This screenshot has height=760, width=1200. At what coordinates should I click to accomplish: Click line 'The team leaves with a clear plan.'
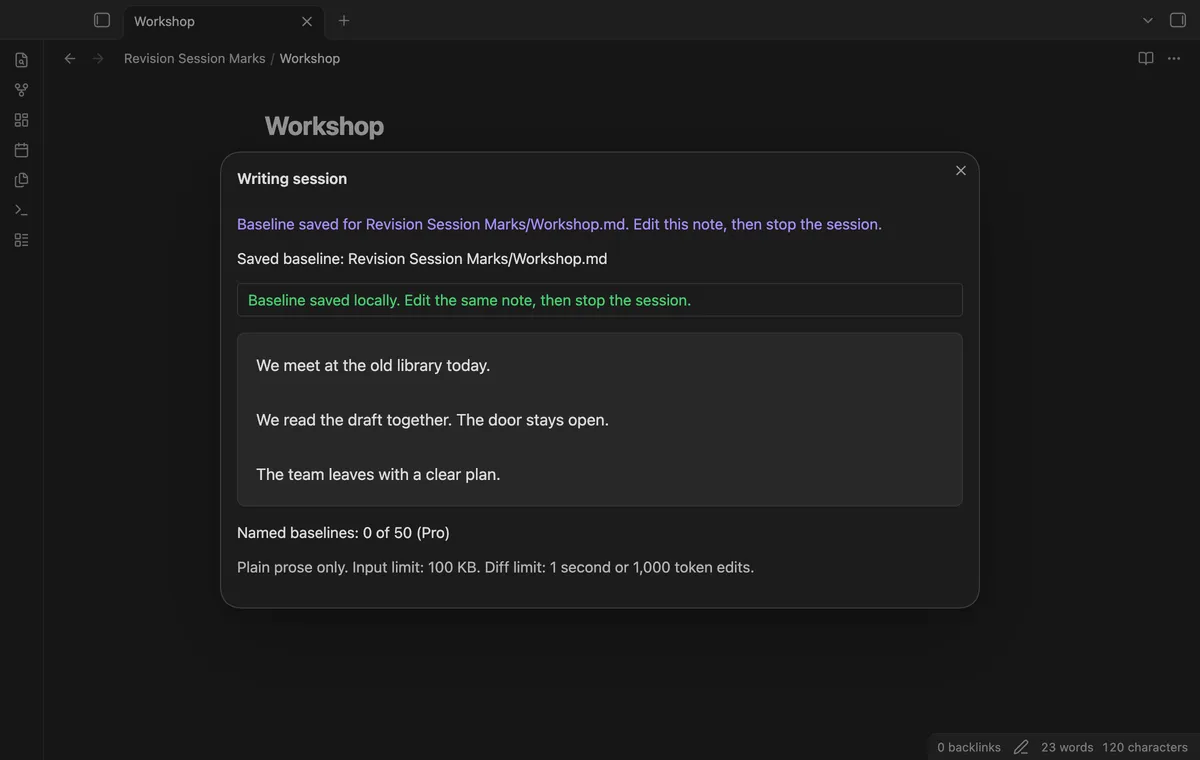[378, 474]
